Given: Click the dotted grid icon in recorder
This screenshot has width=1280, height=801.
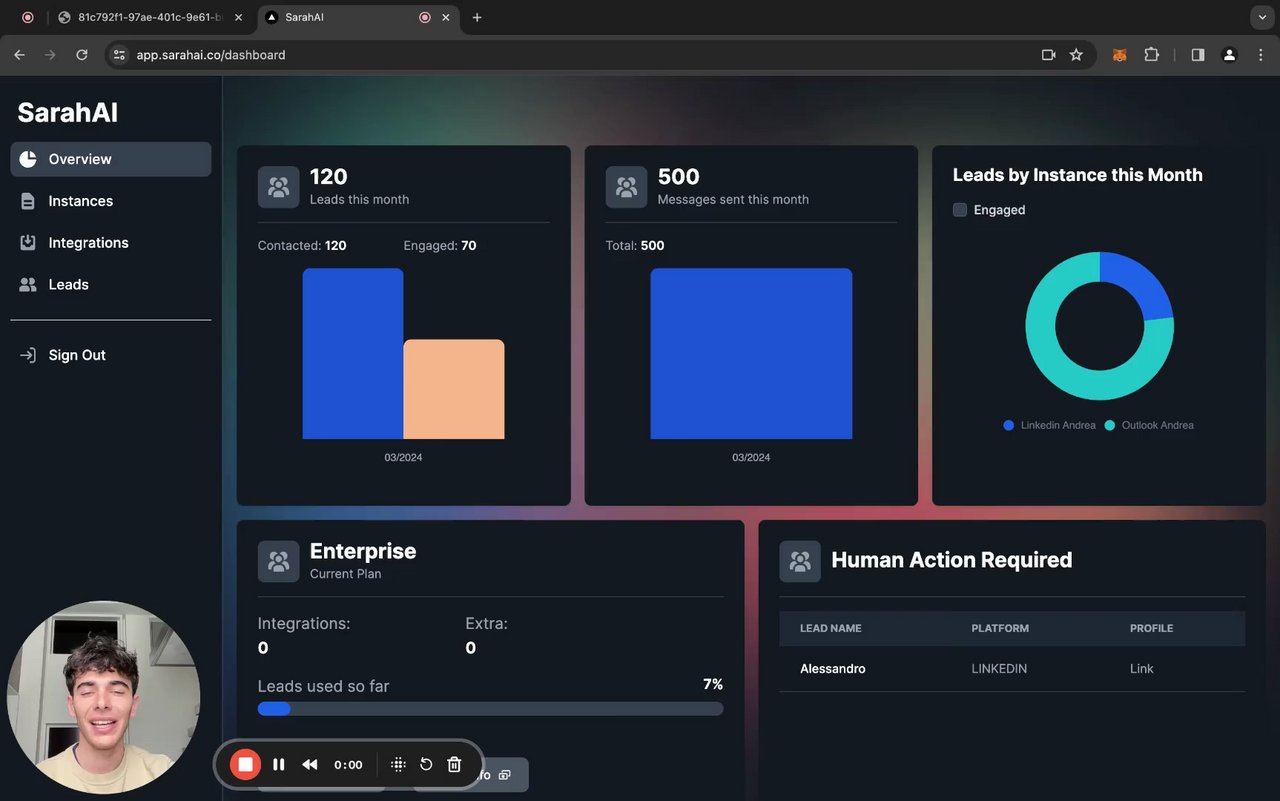Looking at the screenshot, I should click(398, 764).
